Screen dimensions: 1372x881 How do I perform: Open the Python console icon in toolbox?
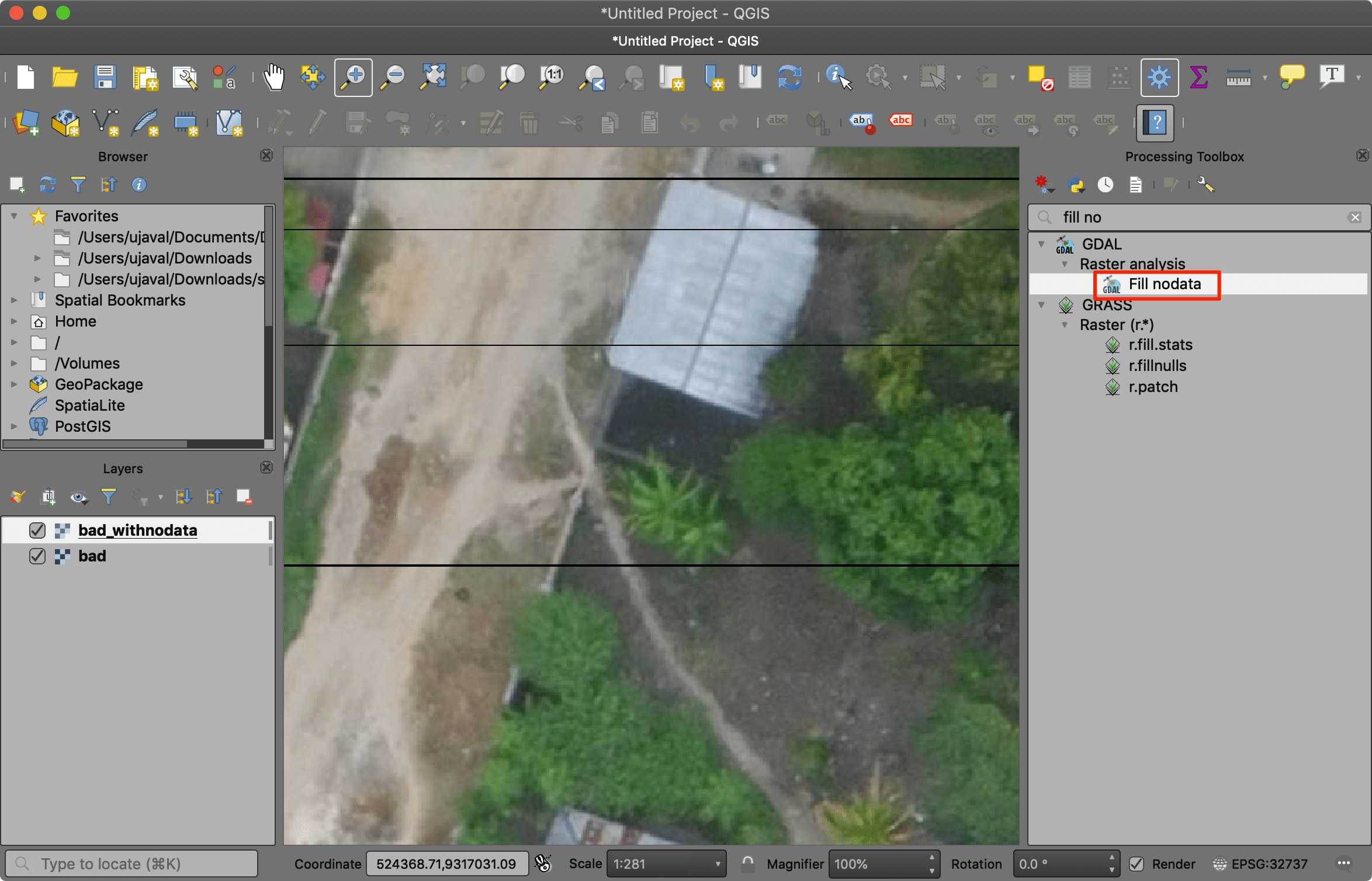click(x=1076, y=185)
